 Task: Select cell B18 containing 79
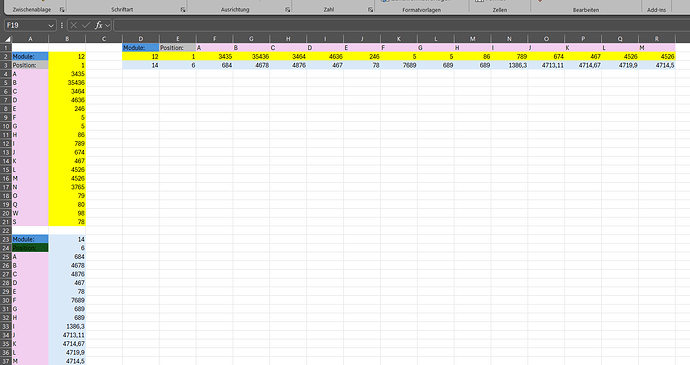click(x=67, y=195)
